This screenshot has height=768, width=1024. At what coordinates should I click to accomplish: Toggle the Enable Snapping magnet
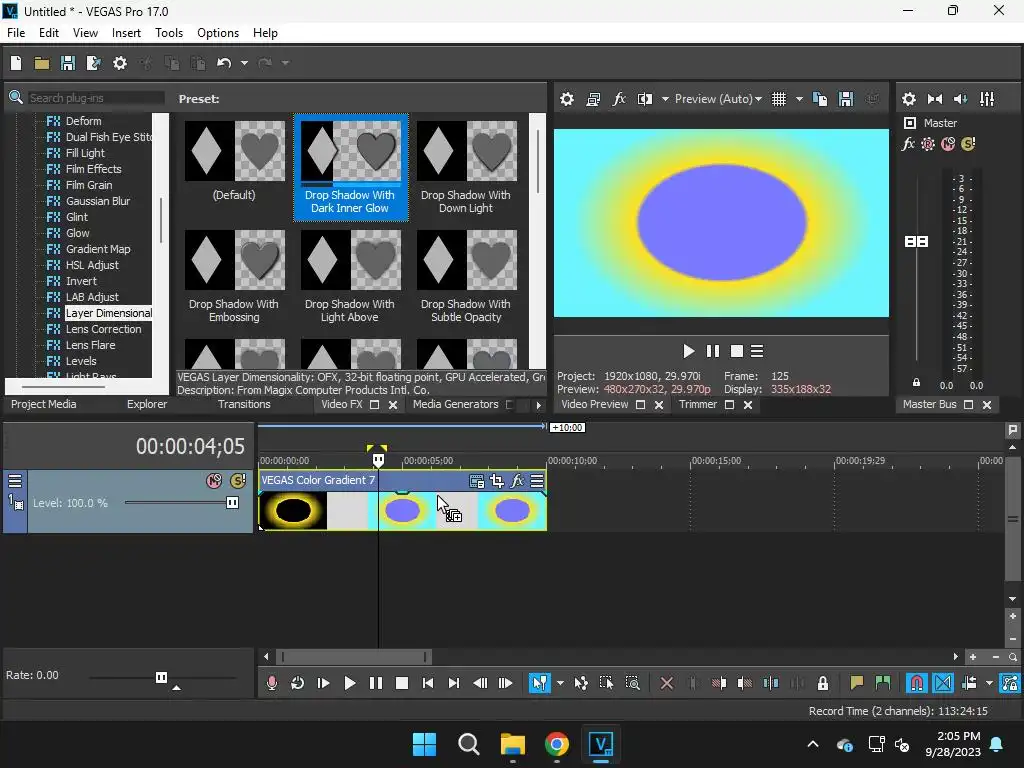pos(916,683)
